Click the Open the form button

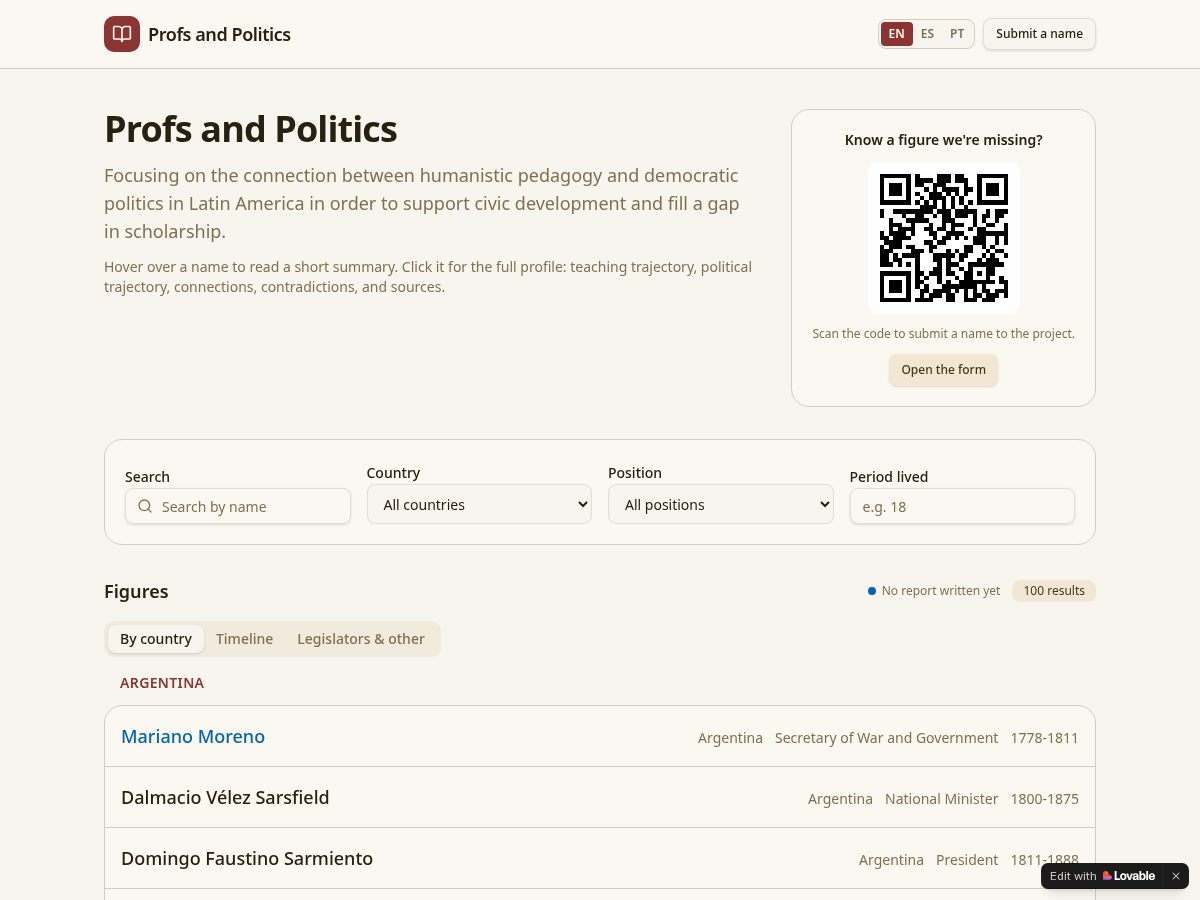pos(943,370)
